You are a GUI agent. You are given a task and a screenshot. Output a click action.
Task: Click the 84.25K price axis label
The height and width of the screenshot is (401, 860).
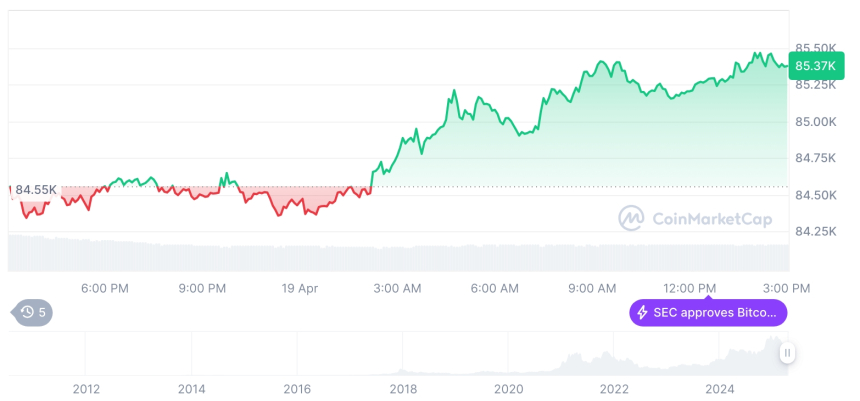(815, 231)
